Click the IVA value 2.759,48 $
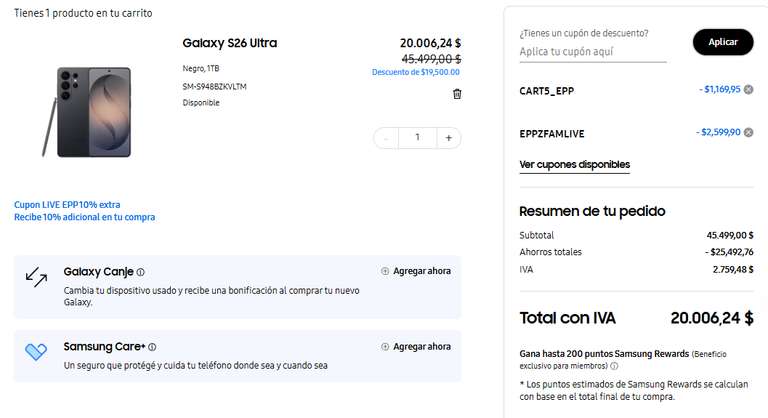This screenshot has width=768, height=418. [733, 270]
